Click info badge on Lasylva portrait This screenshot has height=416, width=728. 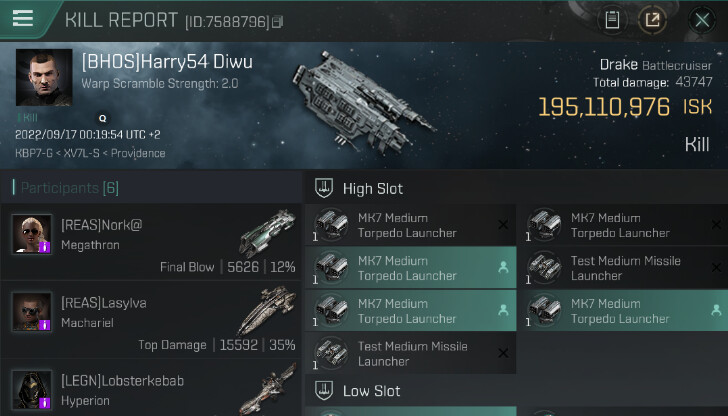(44, 325)
